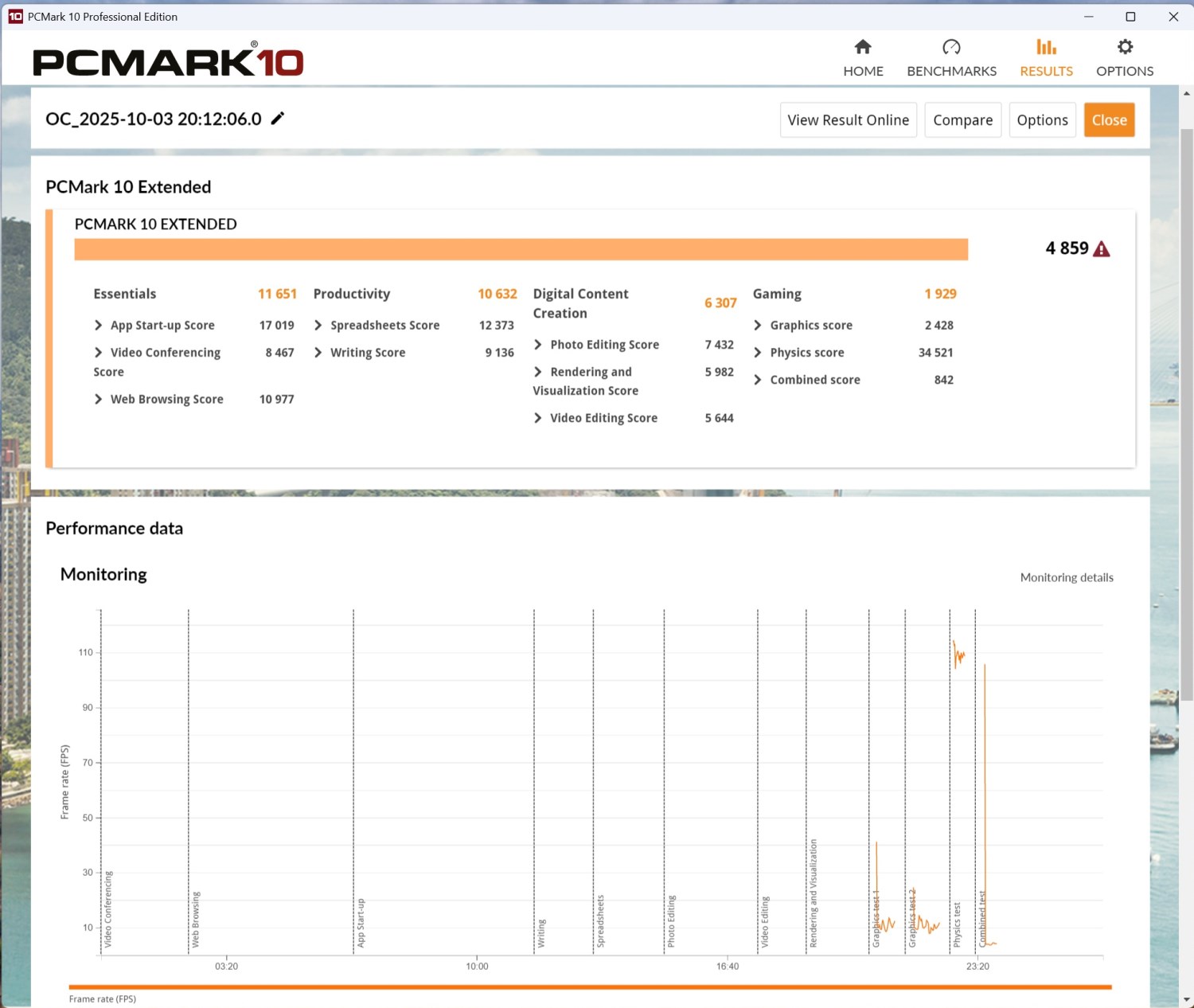Click the Compare button
The width and height of the screenshot is (1194, 1008).
point(962,120)
